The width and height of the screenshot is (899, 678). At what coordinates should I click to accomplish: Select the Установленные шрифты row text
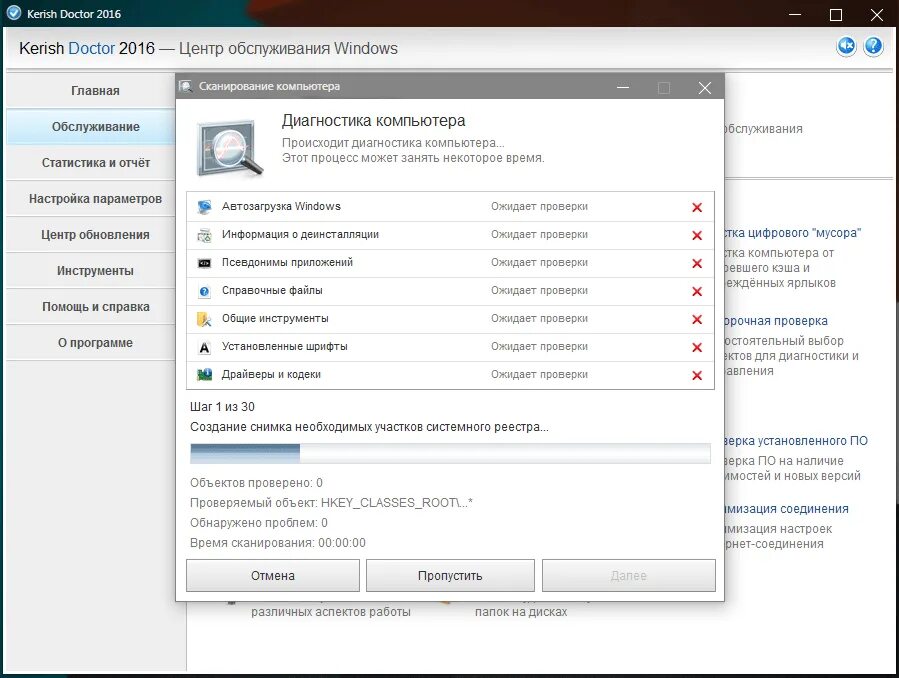click(x=284, y=346)
